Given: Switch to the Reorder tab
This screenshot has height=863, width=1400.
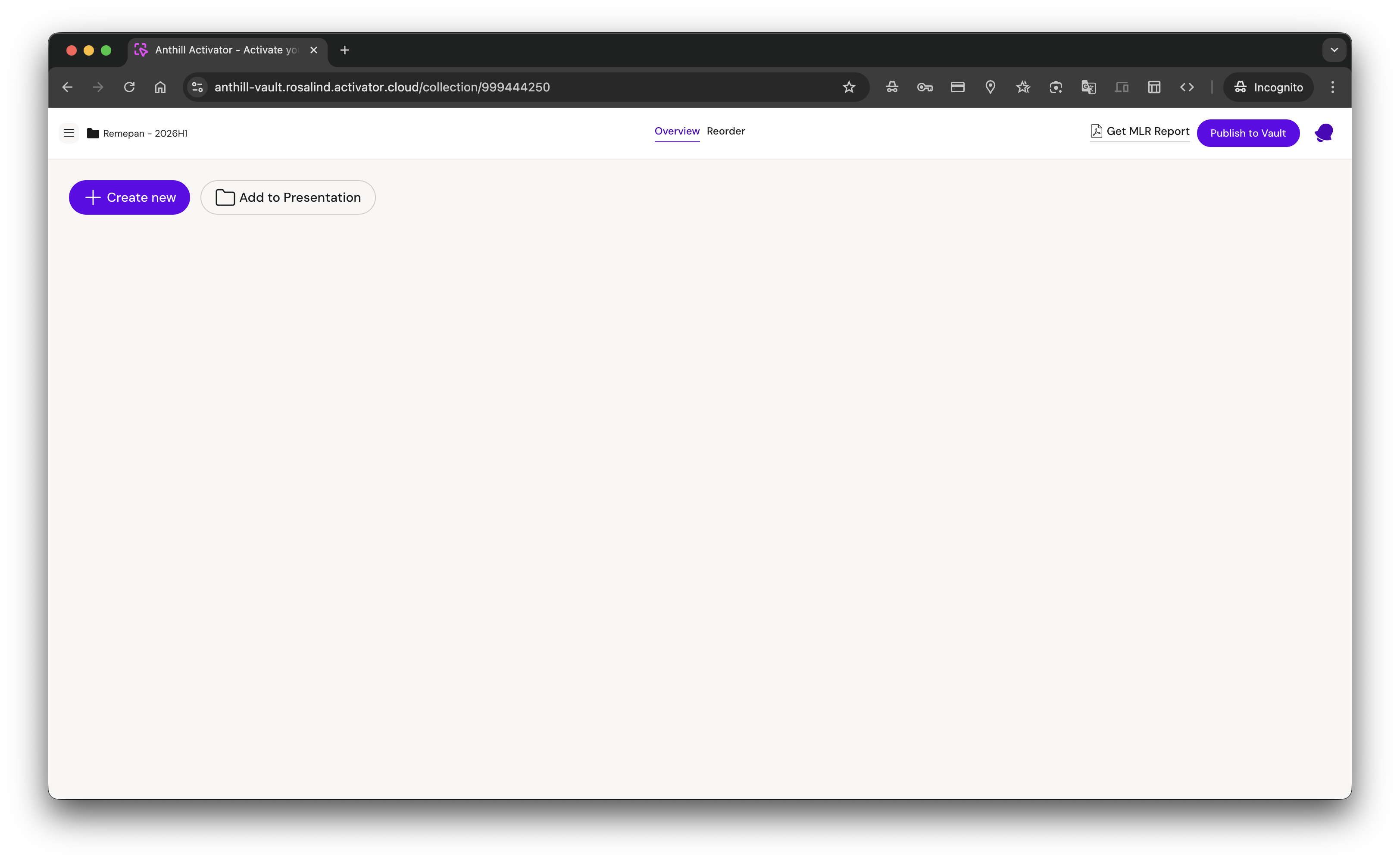Looking at the screenshot, I should [725, 131].
